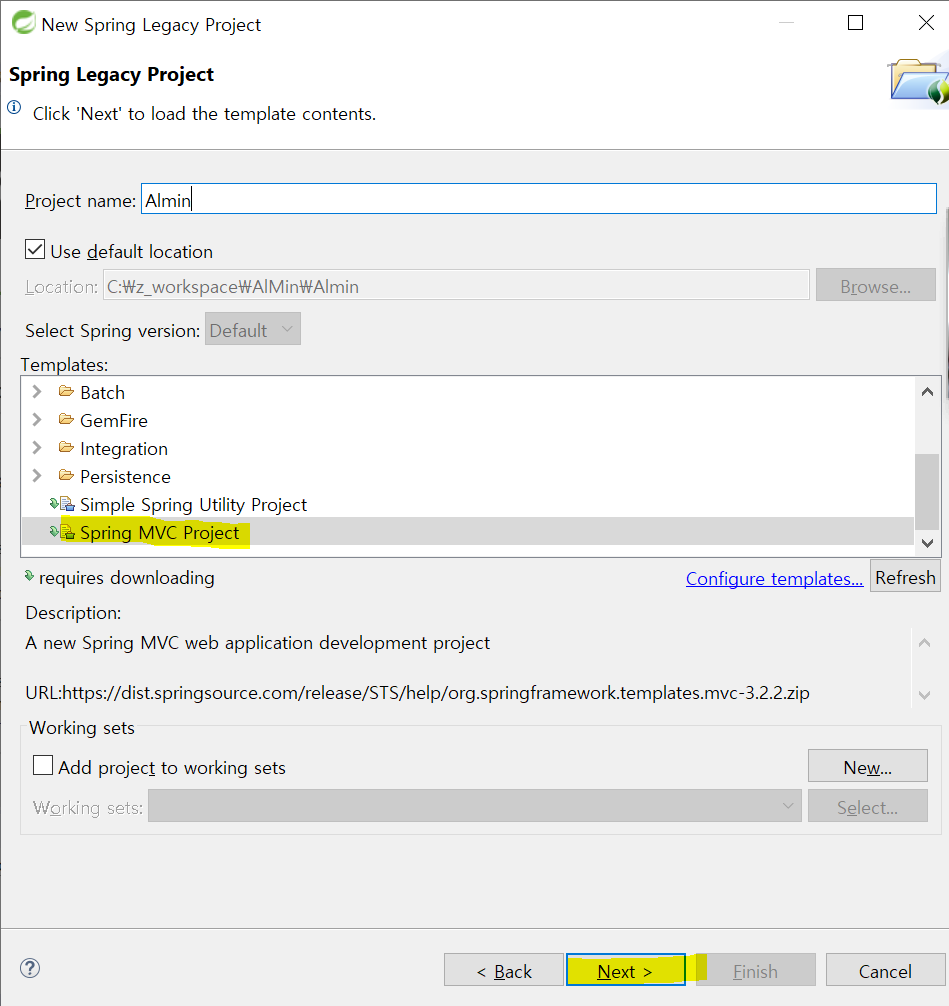The image size is (949, 1006).
Task: Click templates list scroll down arrow
Action: coord(927,543)
